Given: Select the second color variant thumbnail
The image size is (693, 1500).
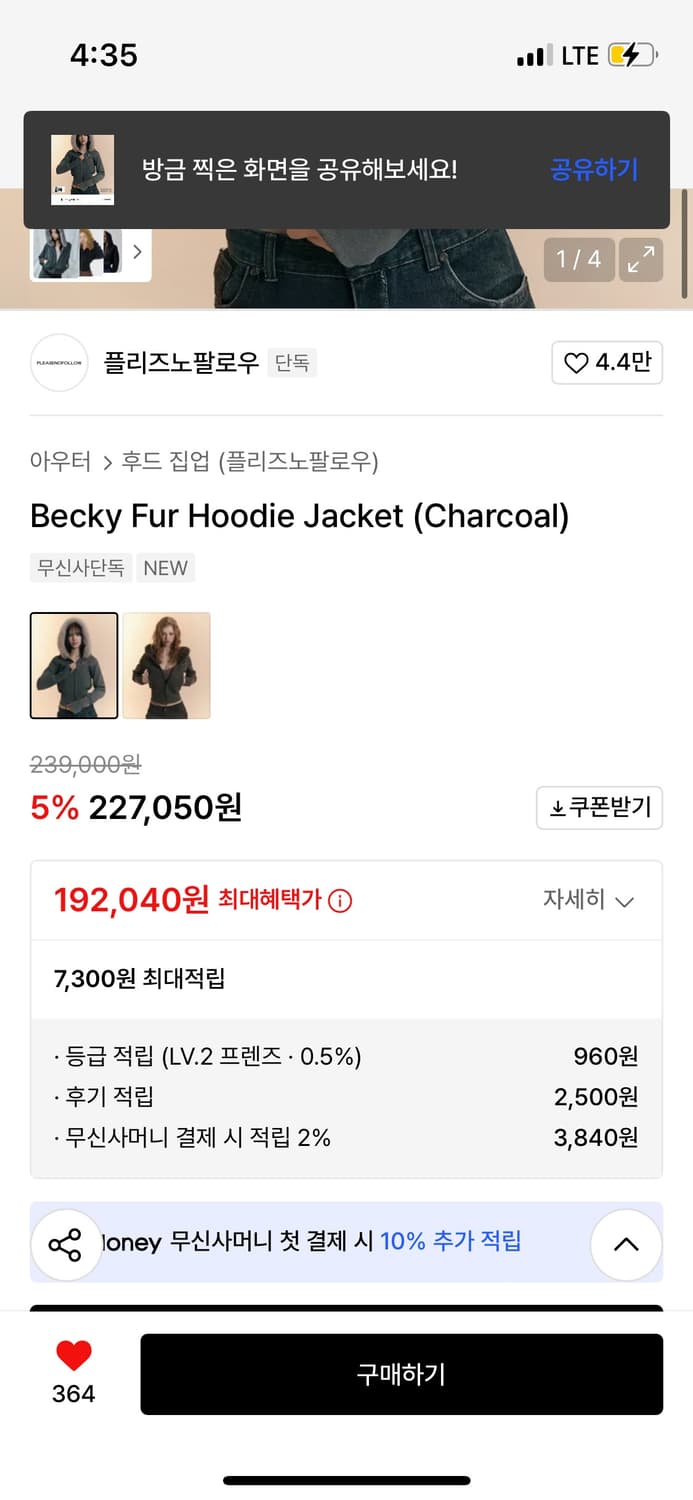Looking at the screenshot, I should [167, 665].
